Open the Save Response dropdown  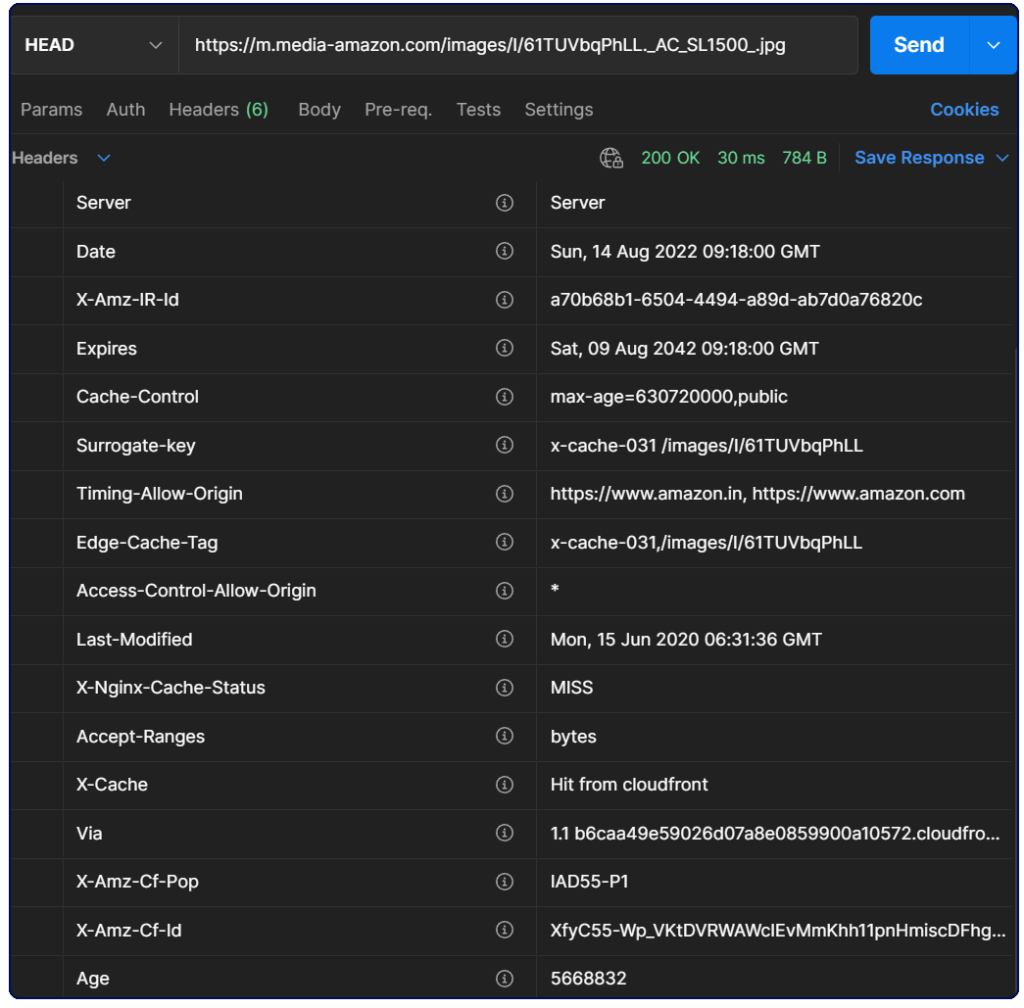click(x=931, y=158)
